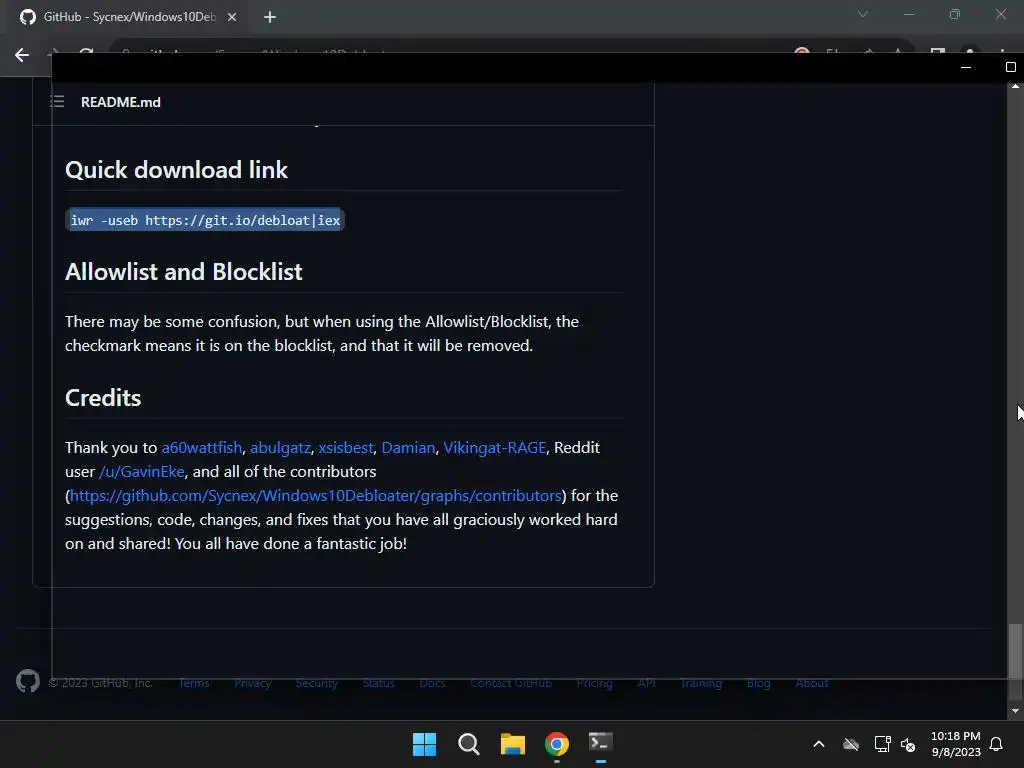1024x768 pixels.
Task: Visit the /u/GavinEke Reddit link
Action: (142, 472)
